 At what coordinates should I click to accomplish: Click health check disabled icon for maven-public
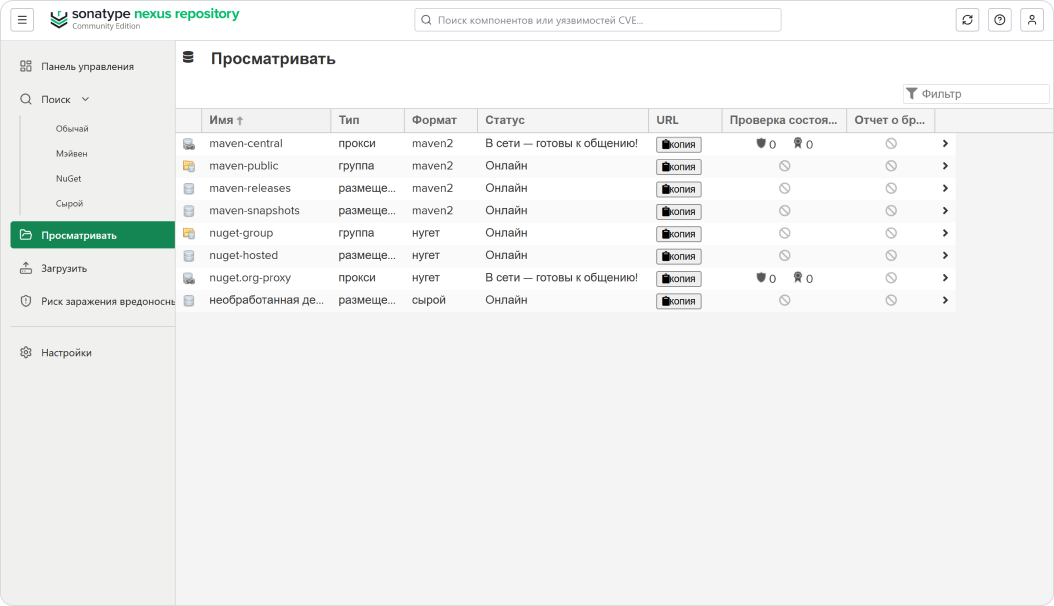(x=784, y=166)
